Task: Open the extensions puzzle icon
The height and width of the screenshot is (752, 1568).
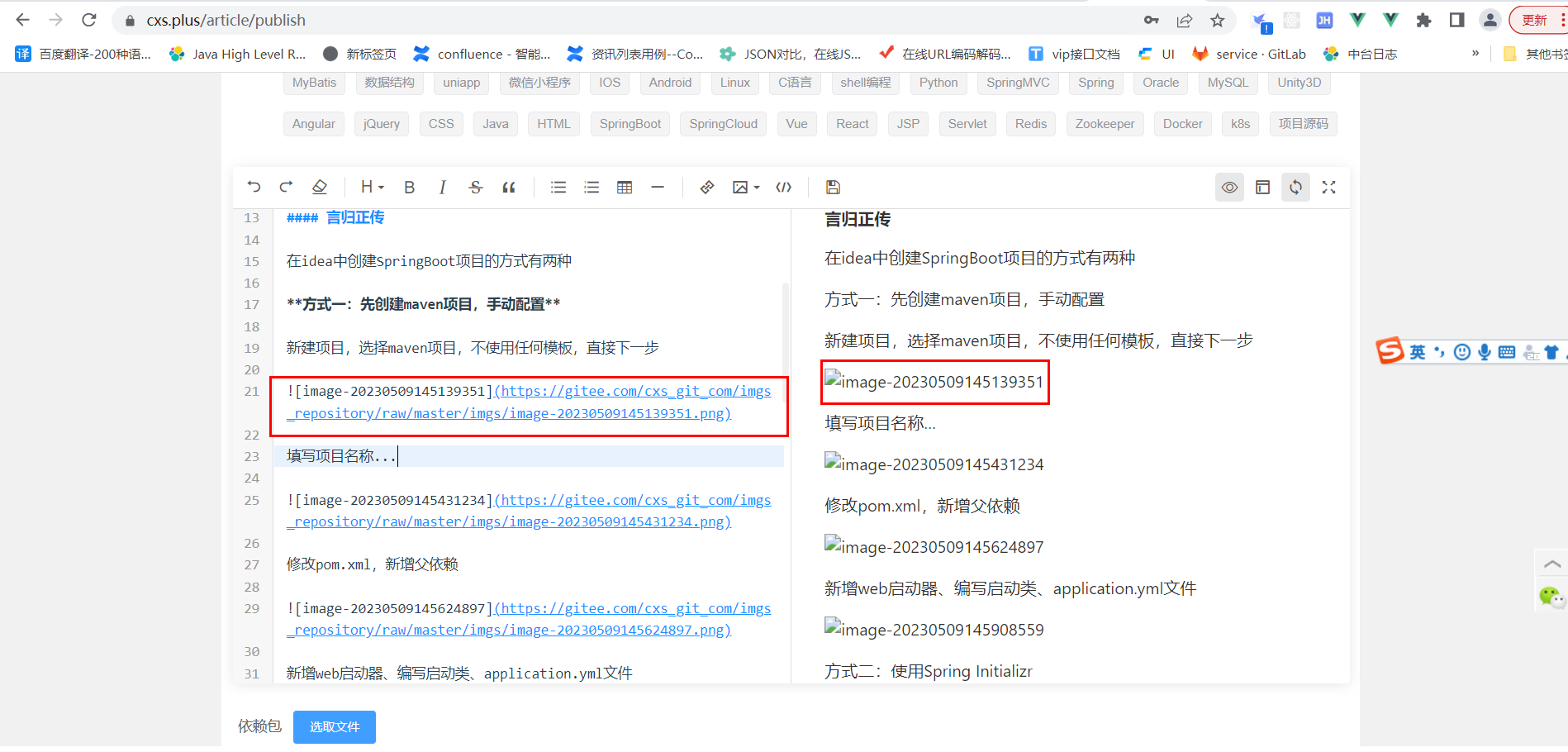Action: (x=1423, y=21)
